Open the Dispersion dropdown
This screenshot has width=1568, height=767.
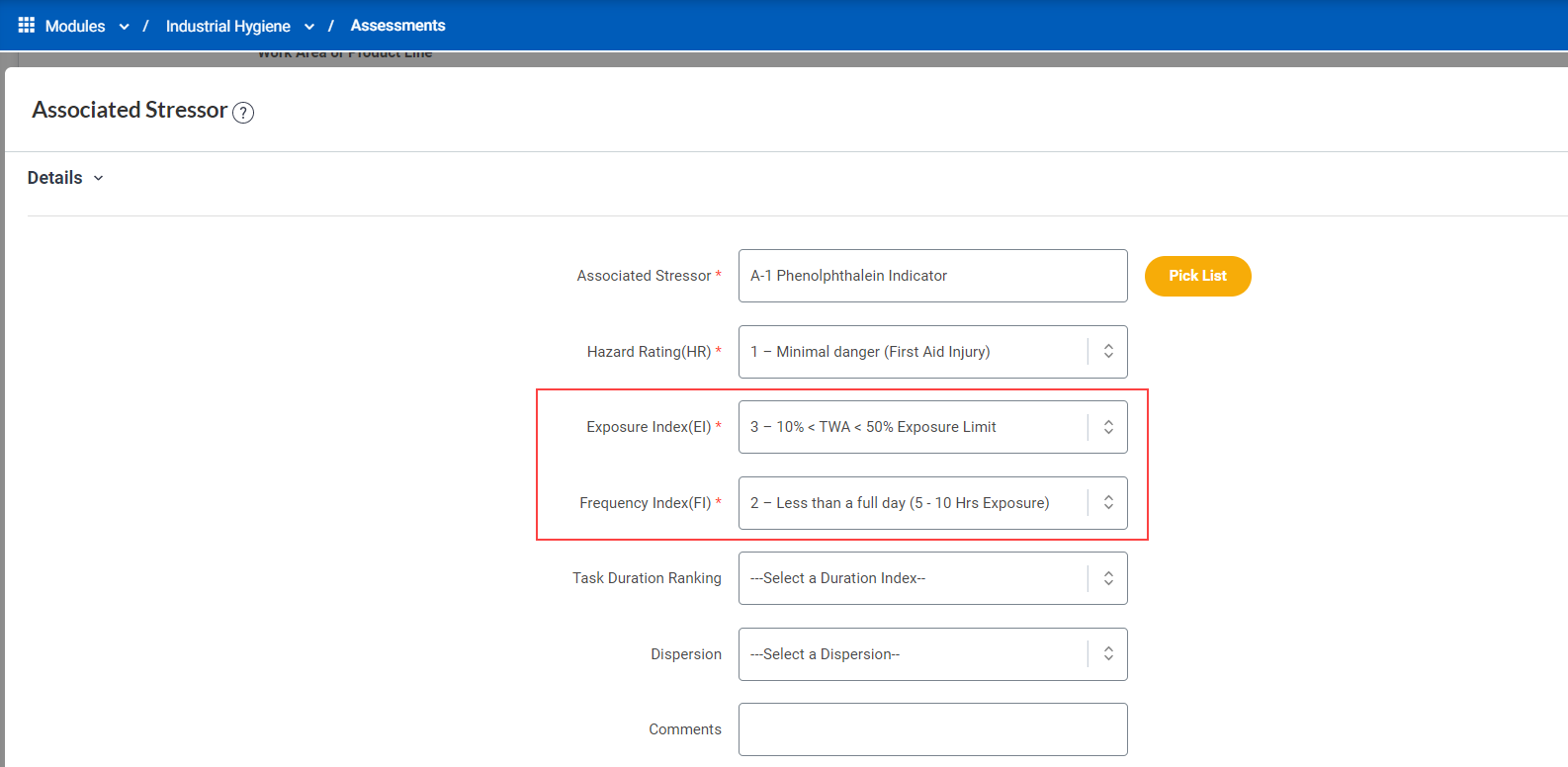[932, 654]
